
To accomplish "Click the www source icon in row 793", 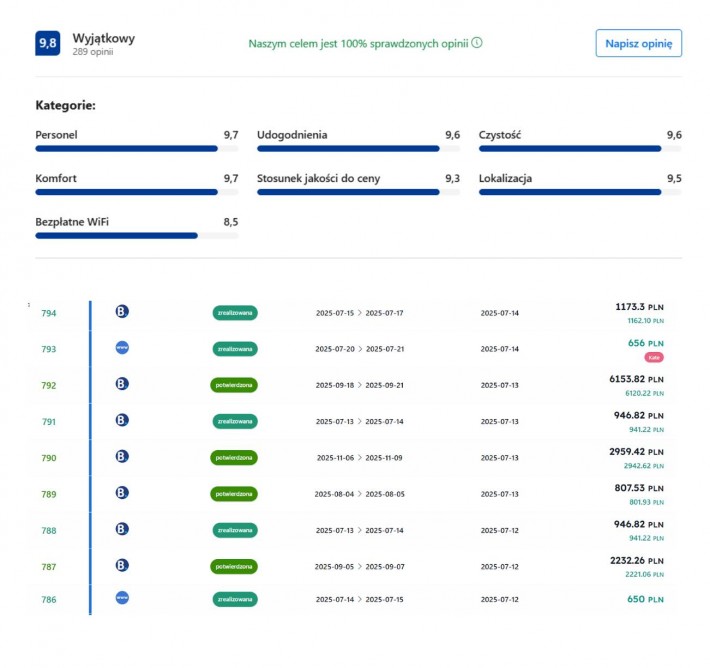I will coord(122,348).
